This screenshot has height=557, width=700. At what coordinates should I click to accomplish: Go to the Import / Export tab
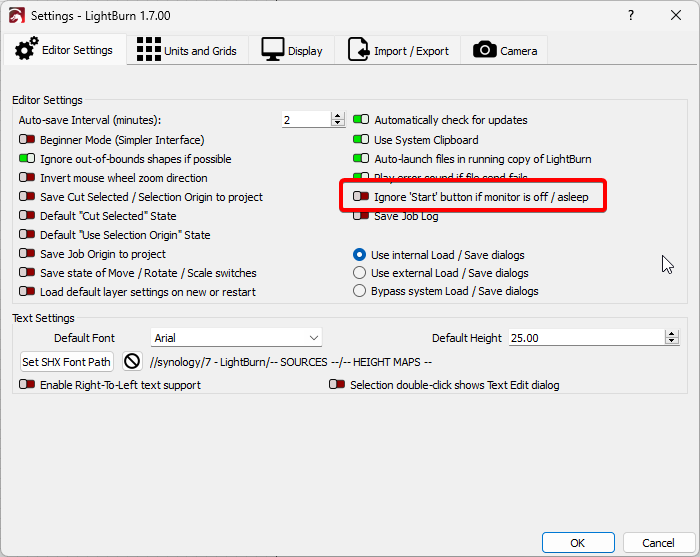(x=398, y=50)
